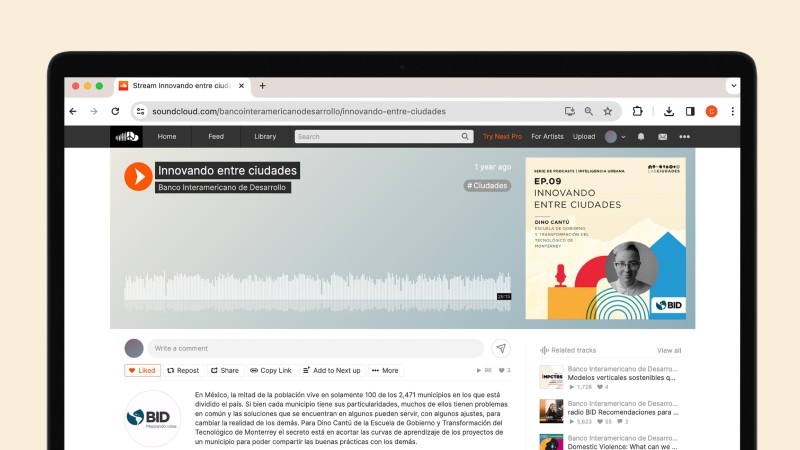Repost this track
The width and height of the screenshot is (800, 450).
coord(183,370)
